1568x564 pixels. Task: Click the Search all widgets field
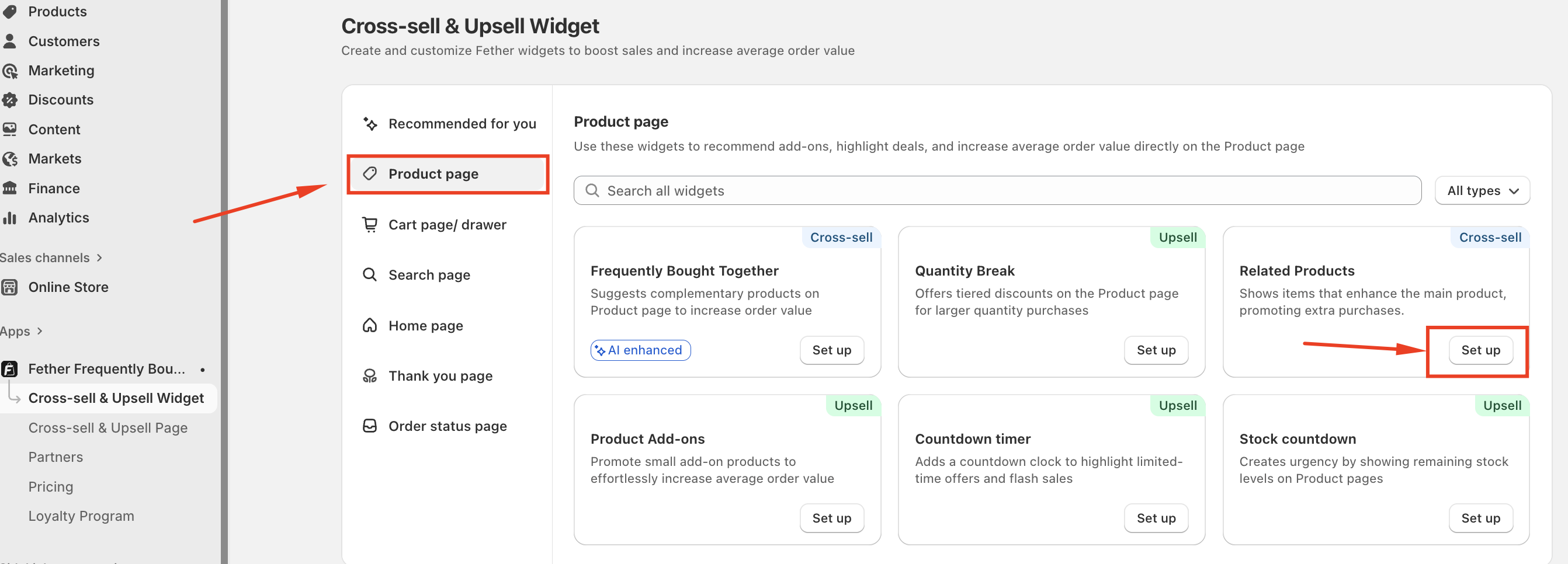(997, 191)
